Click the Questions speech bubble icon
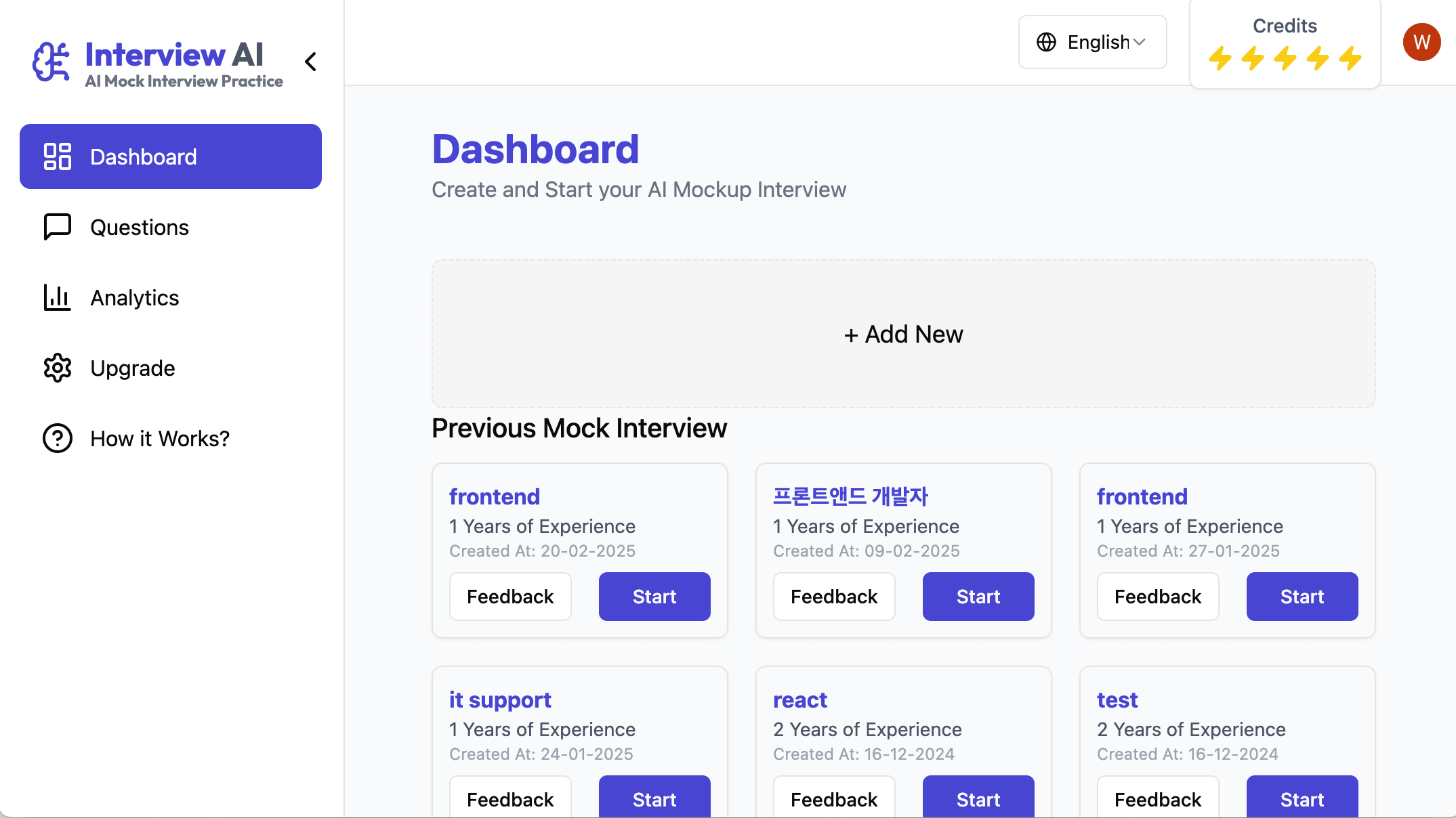The image size is (1456, 818). click(x=58, y=227)
